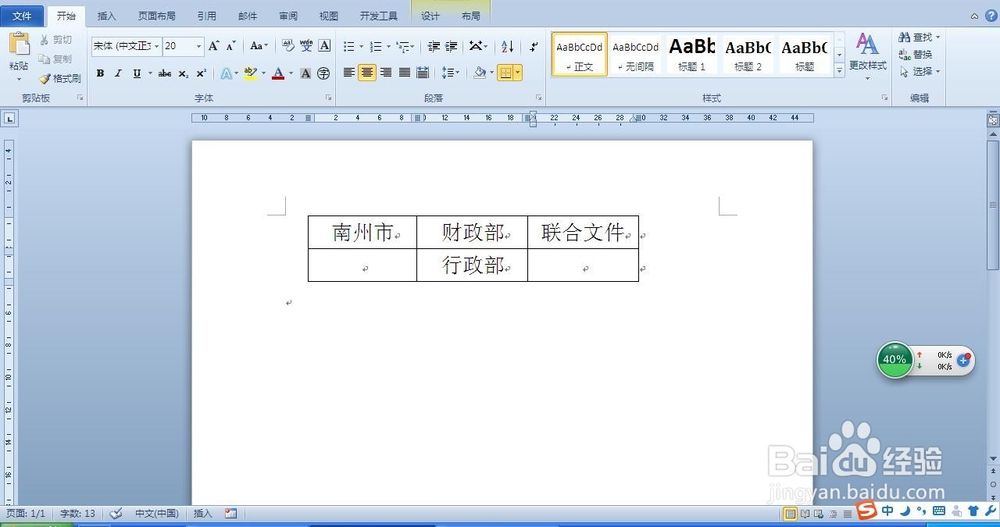Switch to the 引用 tab

pyautogui.click(x=207, y=16)
